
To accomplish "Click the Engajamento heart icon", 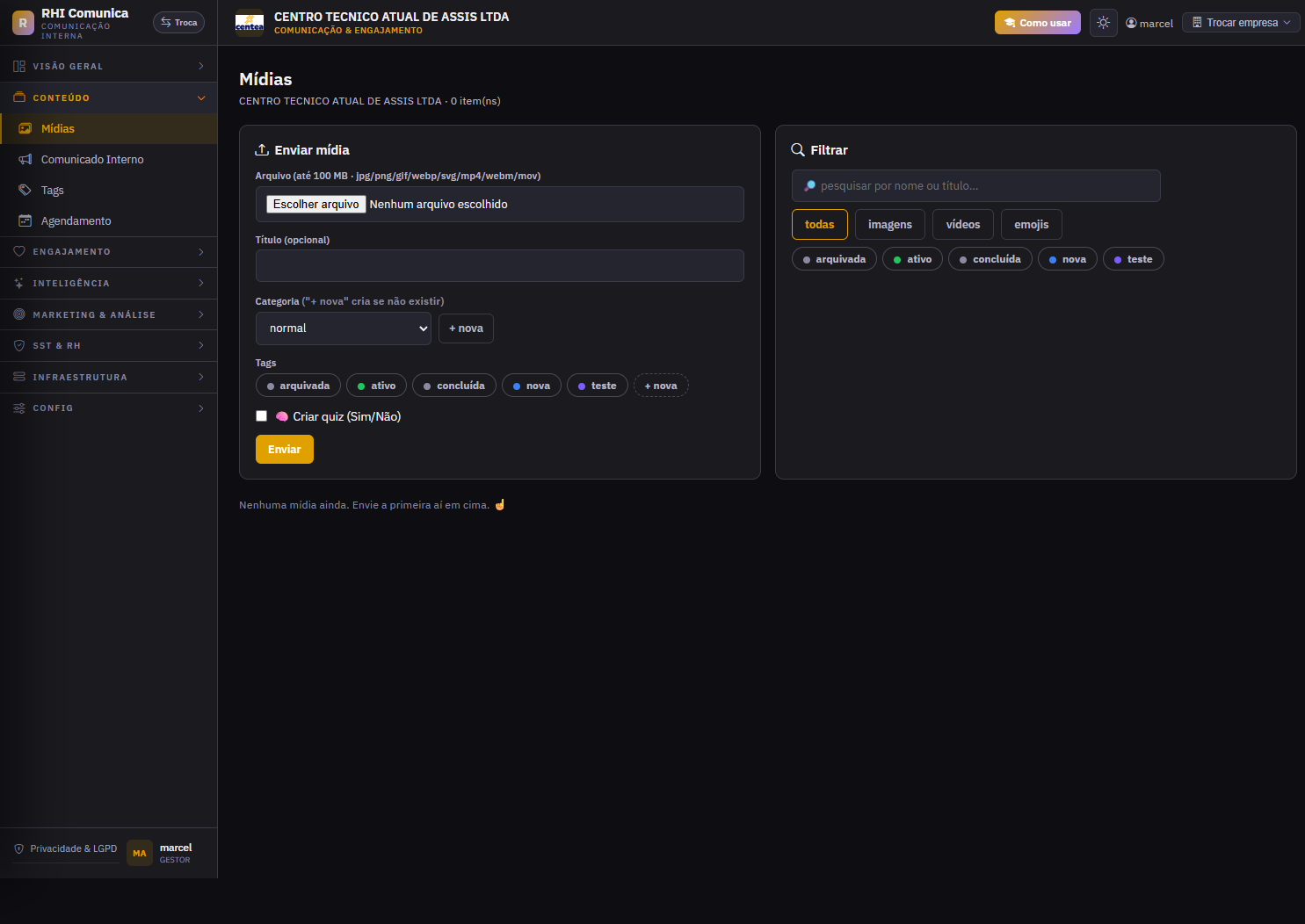I will coord(19,251).
